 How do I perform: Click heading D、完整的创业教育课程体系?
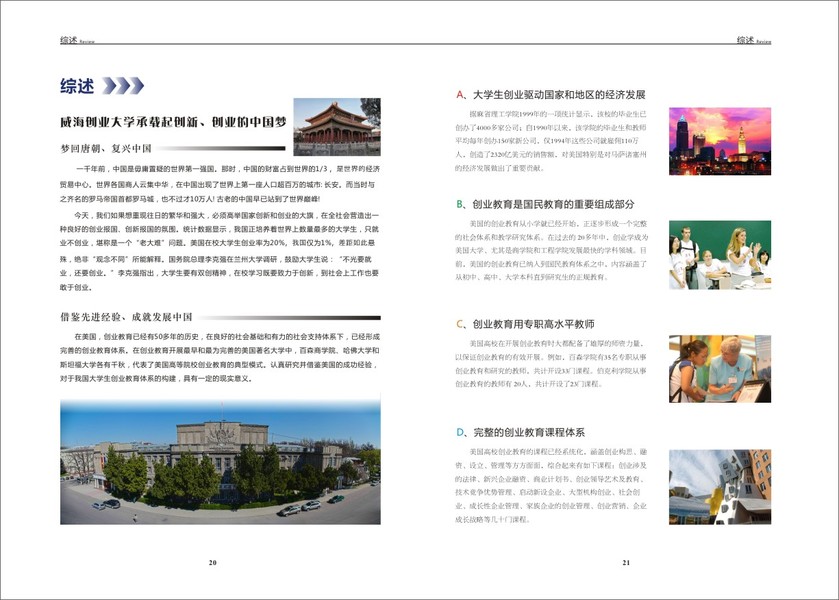click(520, 432)
